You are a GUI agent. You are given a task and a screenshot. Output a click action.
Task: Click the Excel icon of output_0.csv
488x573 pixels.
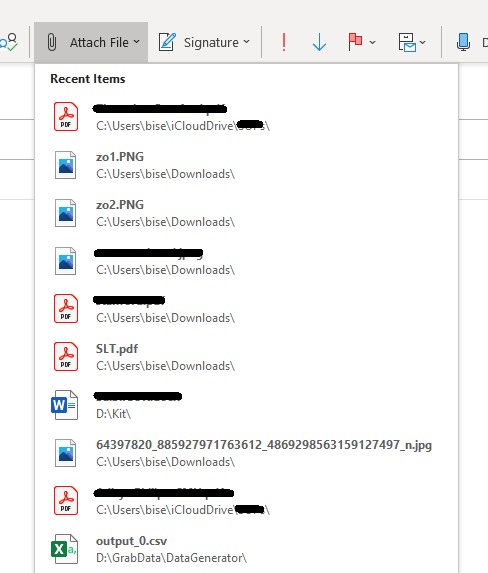(x=65, y=549)
